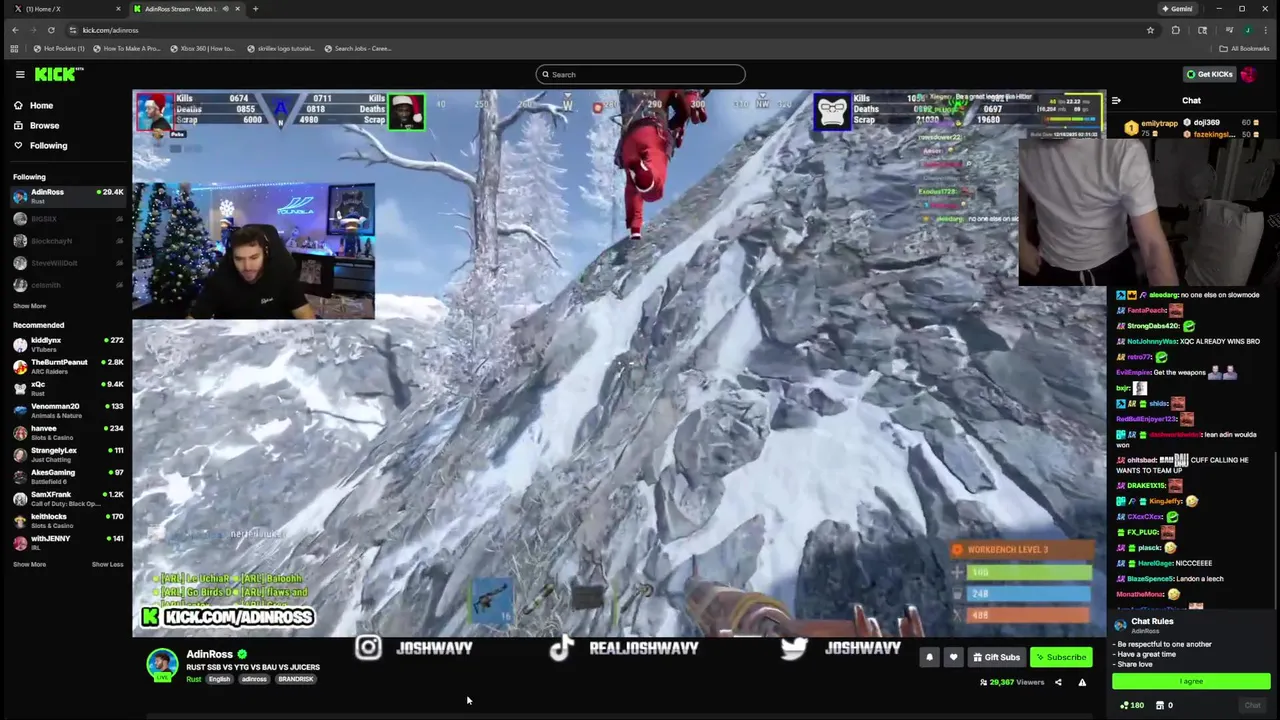Expand Following list with Show more
This screenshot has width=1280, height=720.
coord(29,306)
